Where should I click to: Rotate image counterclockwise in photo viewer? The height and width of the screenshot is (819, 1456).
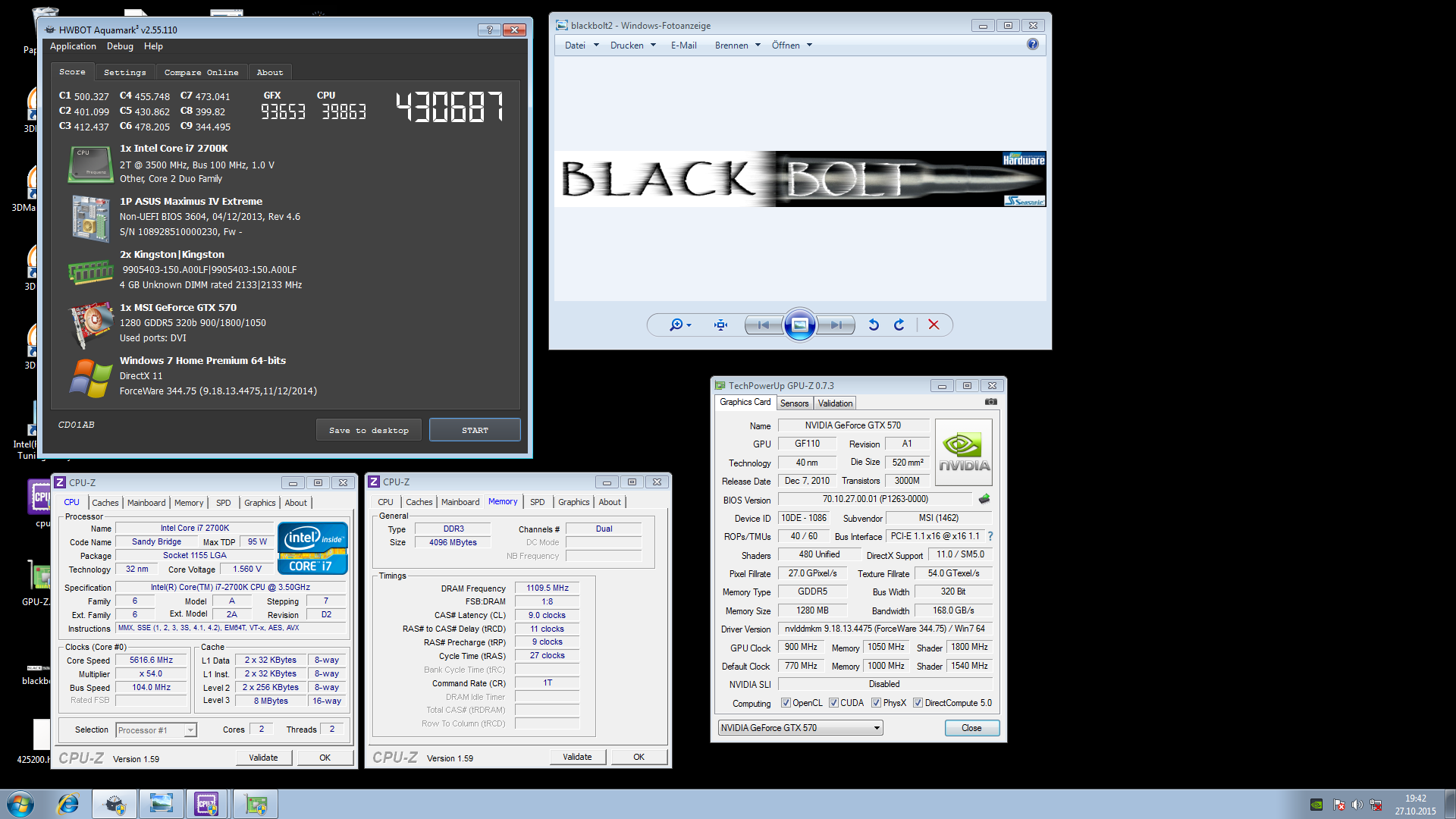[x=874, y=325]
